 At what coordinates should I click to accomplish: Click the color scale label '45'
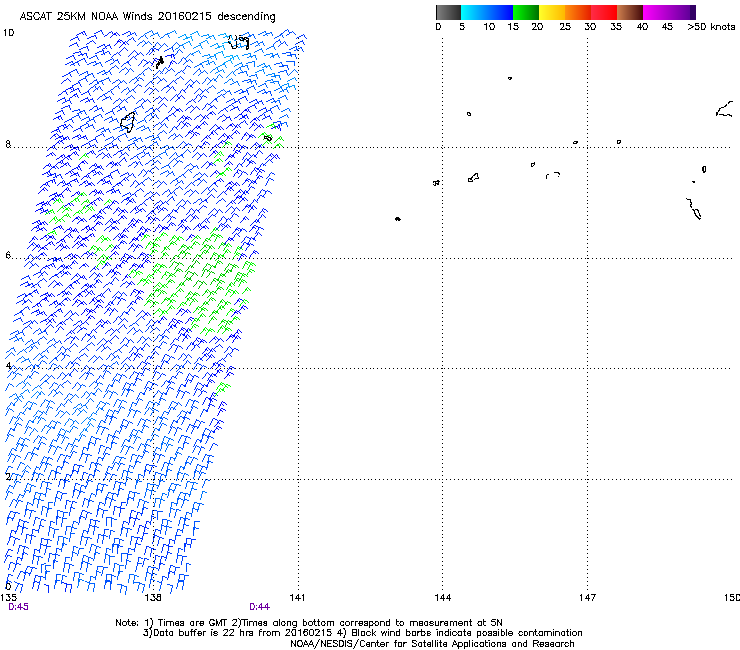click(x=667, y=27)
